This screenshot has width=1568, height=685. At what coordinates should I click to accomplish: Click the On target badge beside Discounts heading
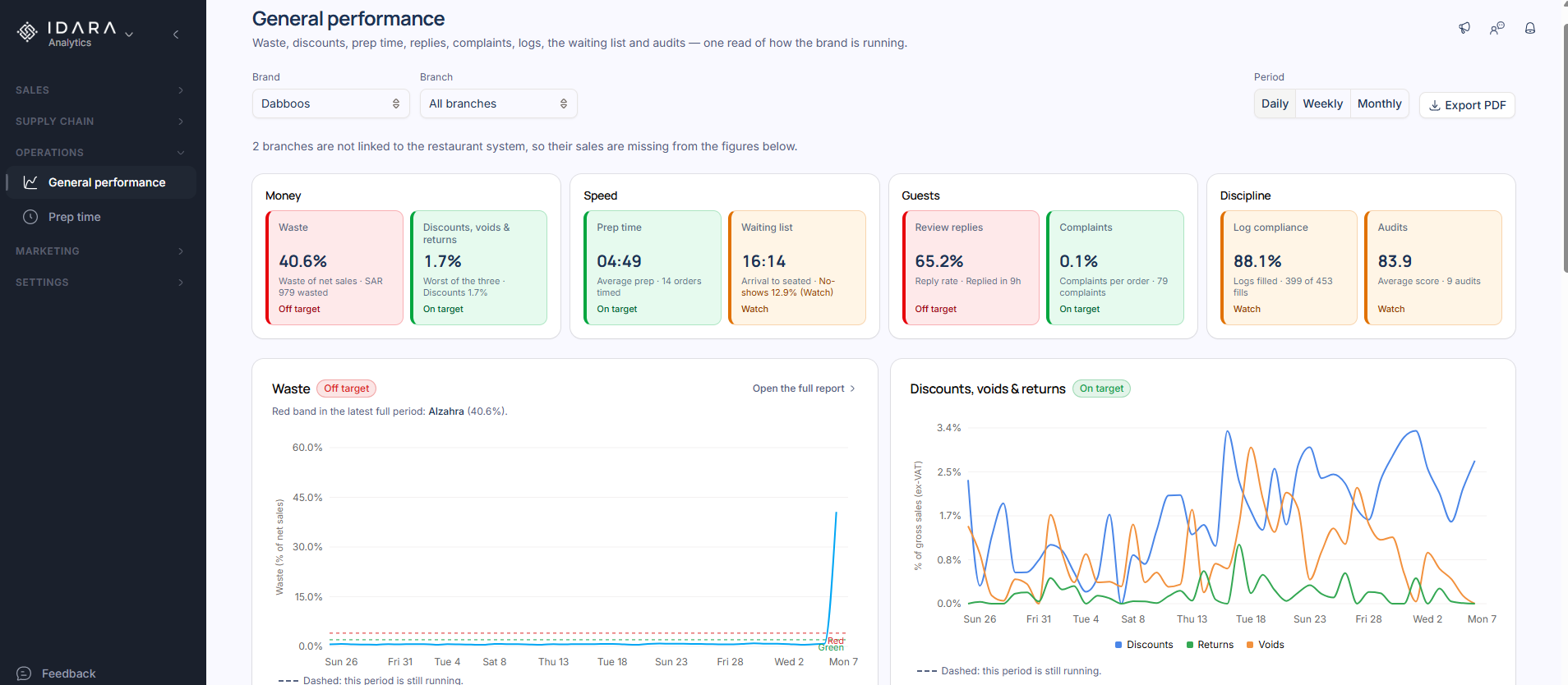[x=1101, y=388]
